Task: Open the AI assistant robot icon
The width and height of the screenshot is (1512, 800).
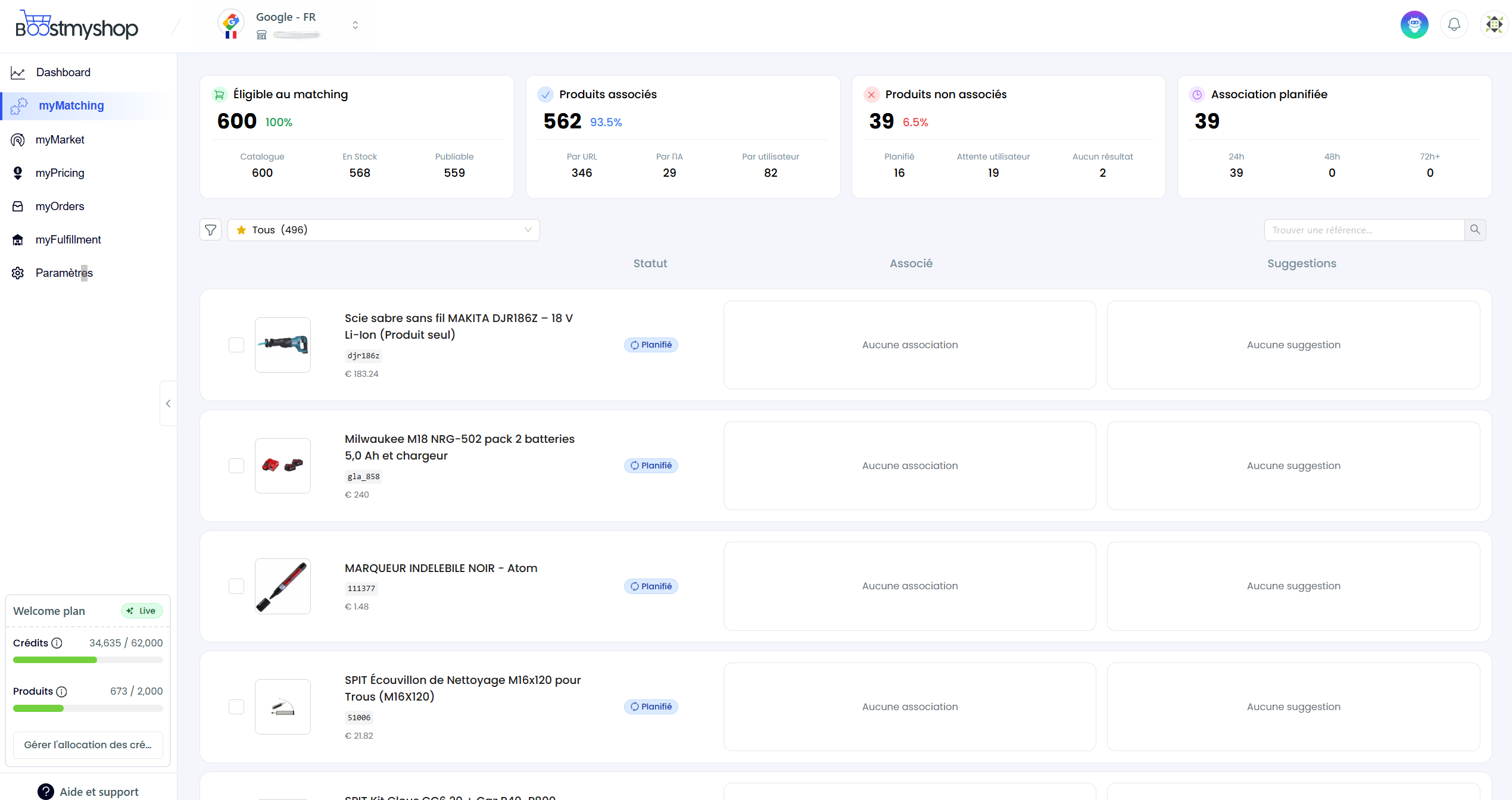Action: tap(1414, 24)
